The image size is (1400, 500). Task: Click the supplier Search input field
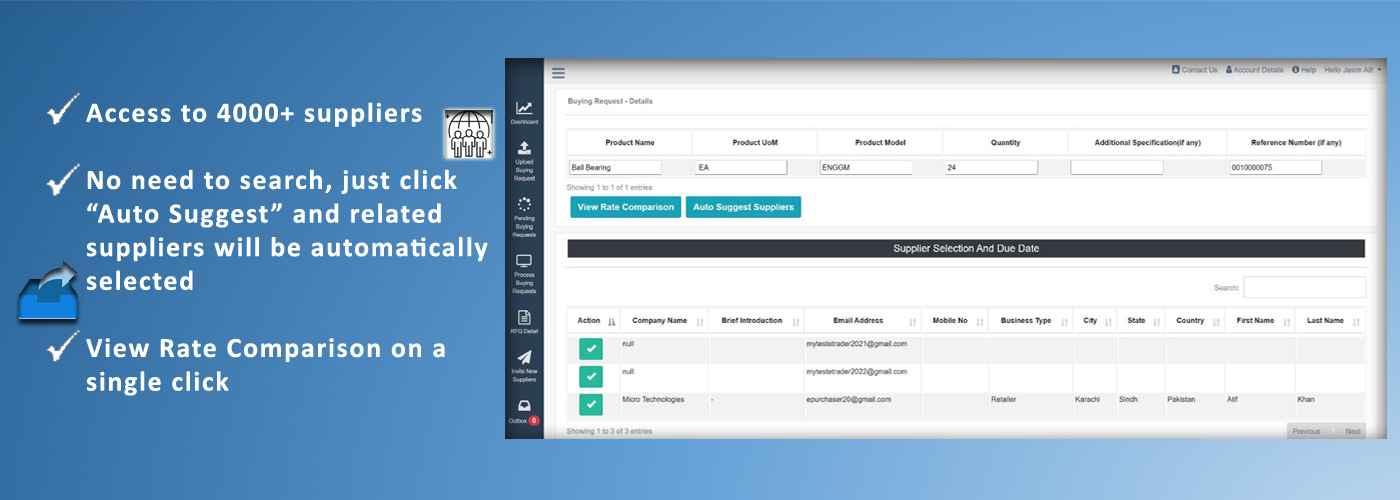point(1304,288)
